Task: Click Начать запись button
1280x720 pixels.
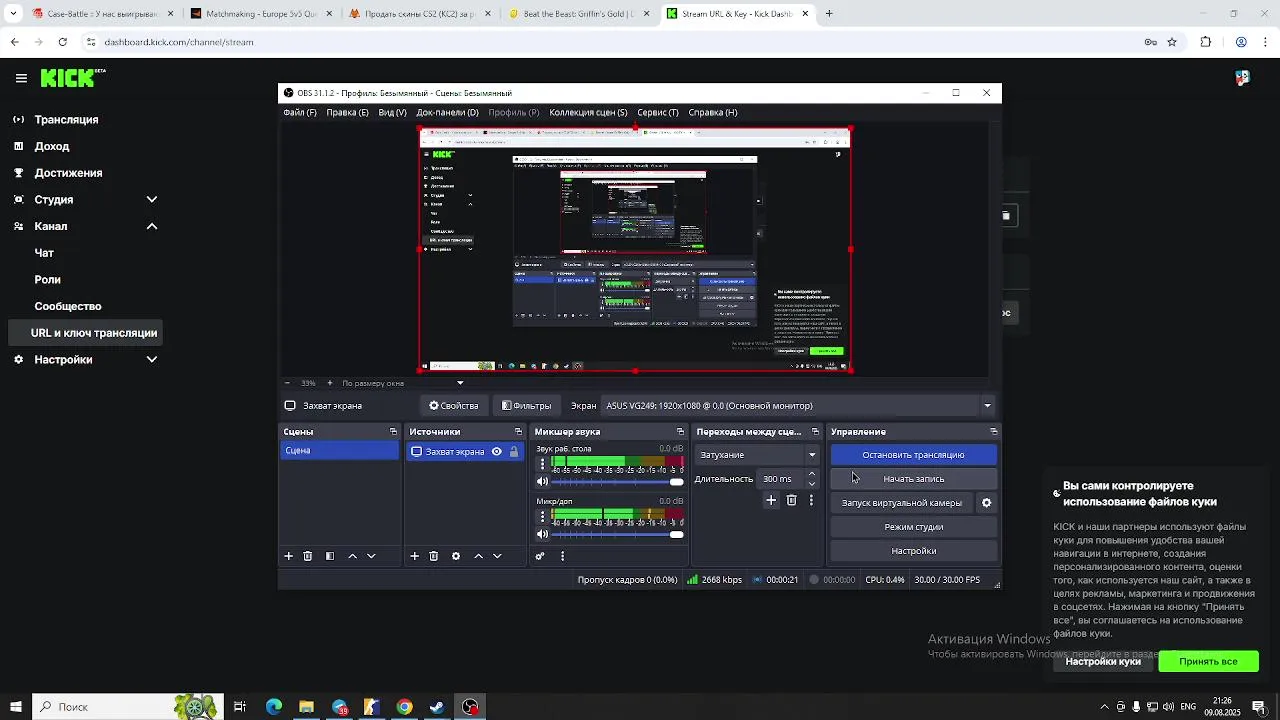Action: coord(913,479)
